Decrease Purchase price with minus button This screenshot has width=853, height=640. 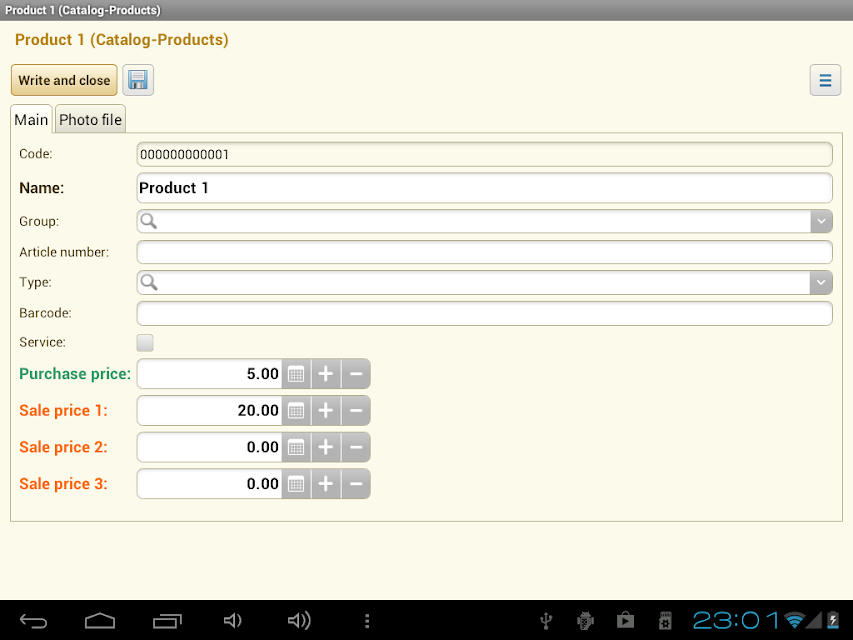pos(356,374)
